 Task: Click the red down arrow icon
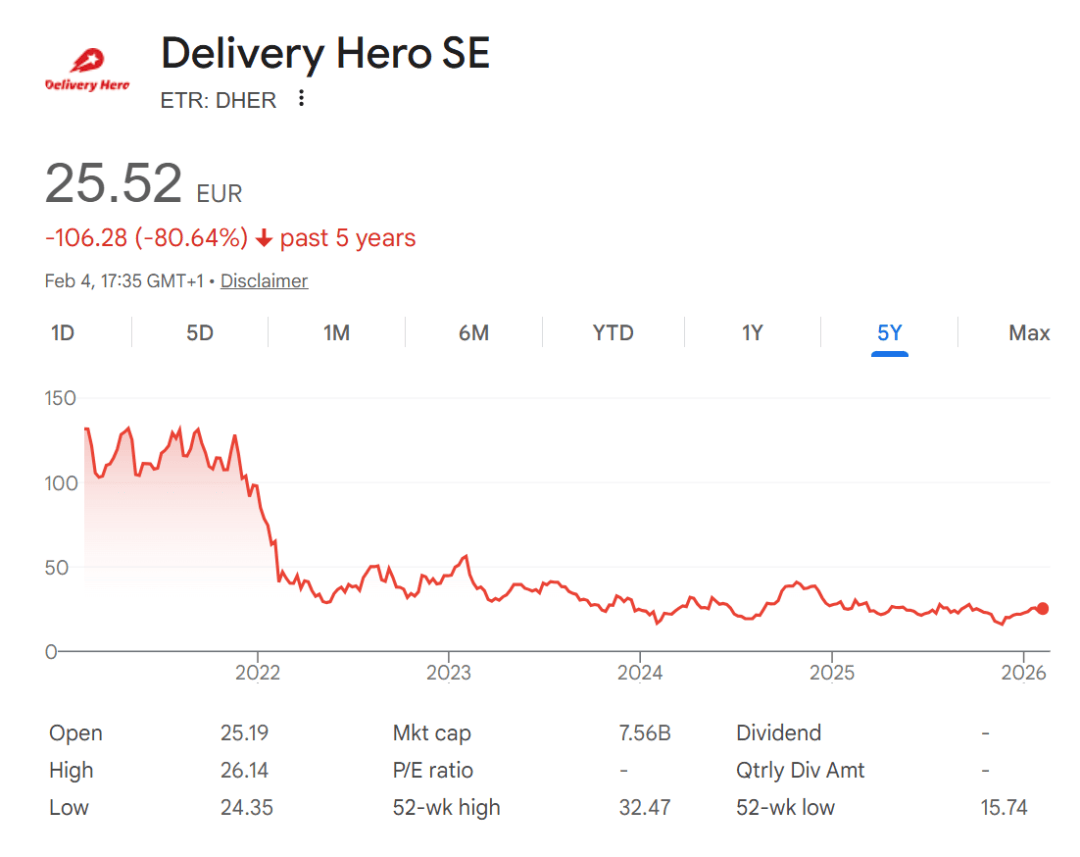point(264,239)
